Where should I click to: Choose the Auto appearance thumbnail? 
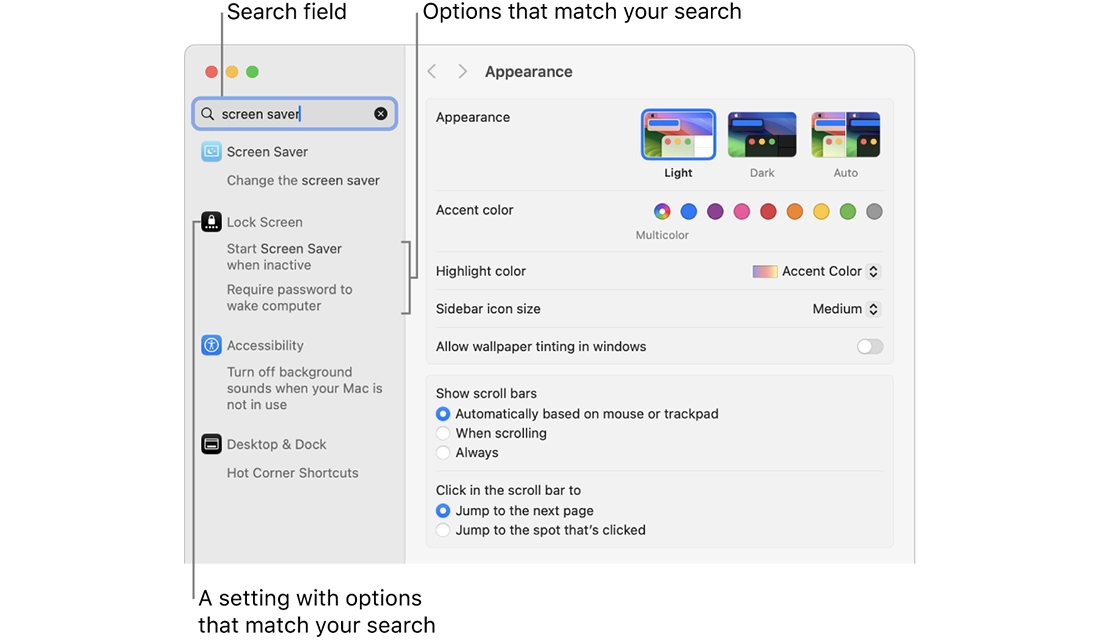(x=846, y=135)
